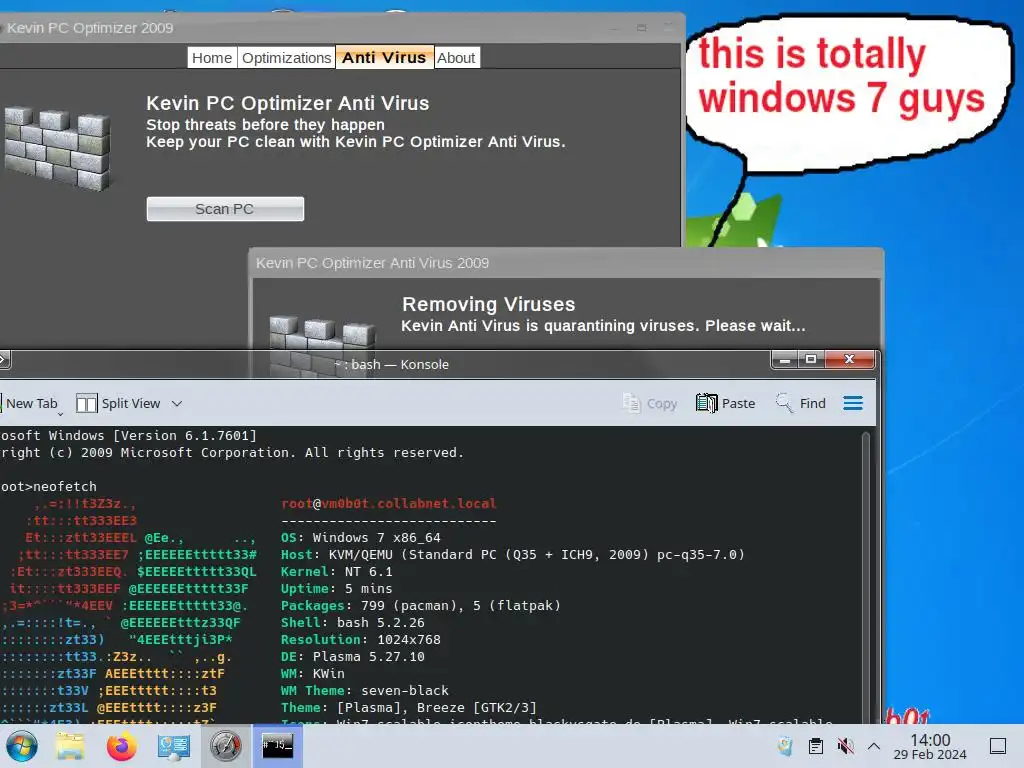The image size is (1024, 768).
Task: Click the 'Removing Viruses' heading
Action: click(488, 304)
